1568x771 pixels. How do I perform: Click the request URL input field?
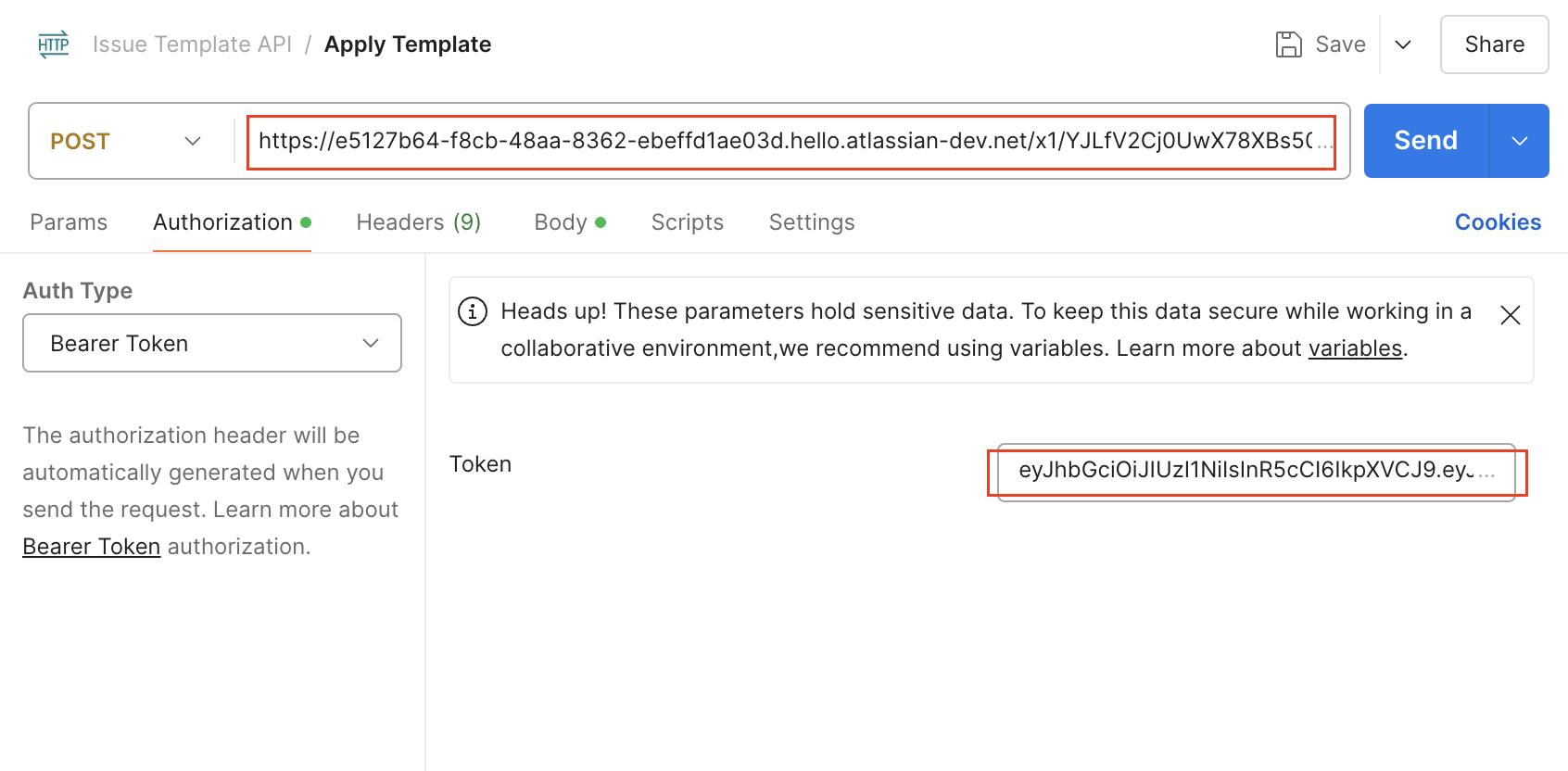[792, 141]
